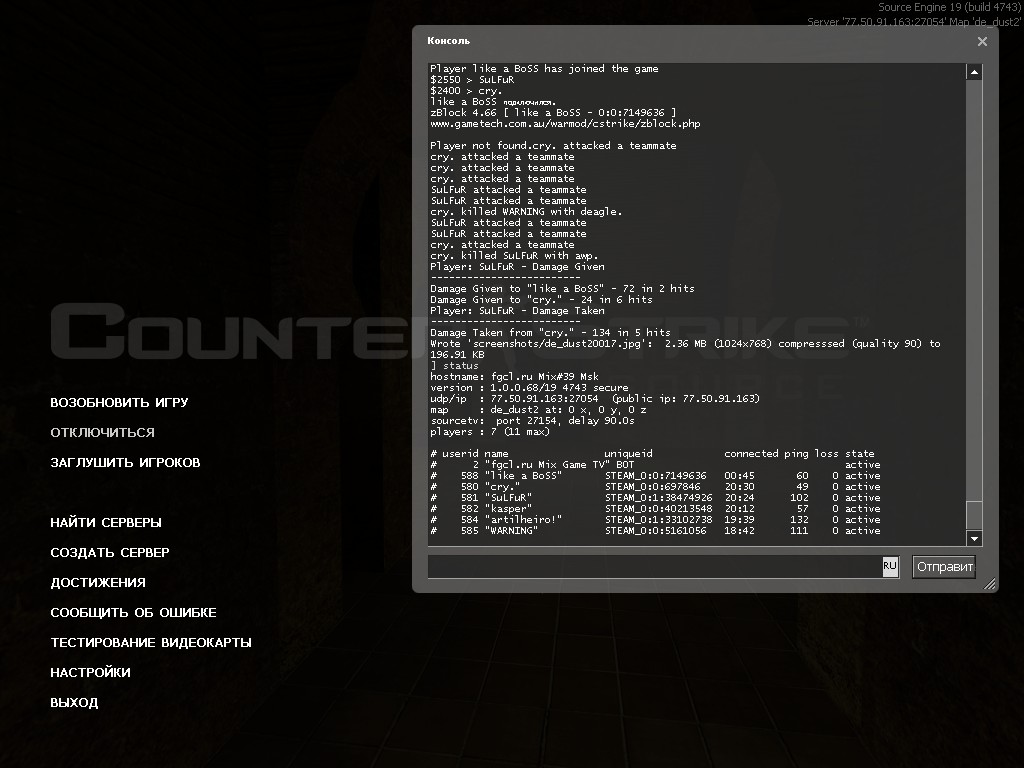The width and height of the screenshot is (1024, 768).
Task: Click the hostname fgcl.ru Mix#39 line
Action: tap(515, 376)
